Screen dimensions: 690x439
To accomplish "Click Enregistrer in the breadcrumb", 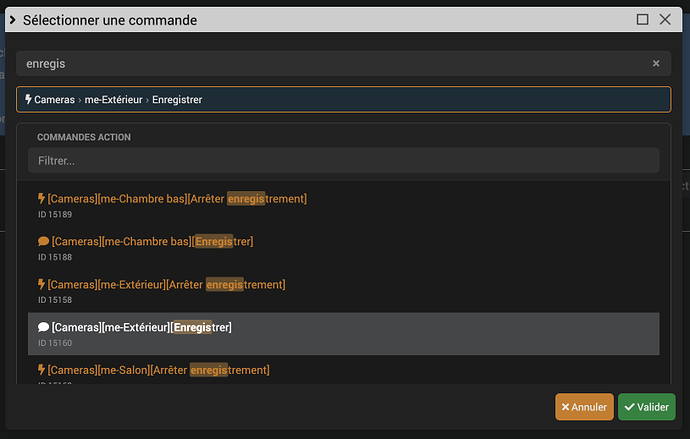I will coord(177,100).
